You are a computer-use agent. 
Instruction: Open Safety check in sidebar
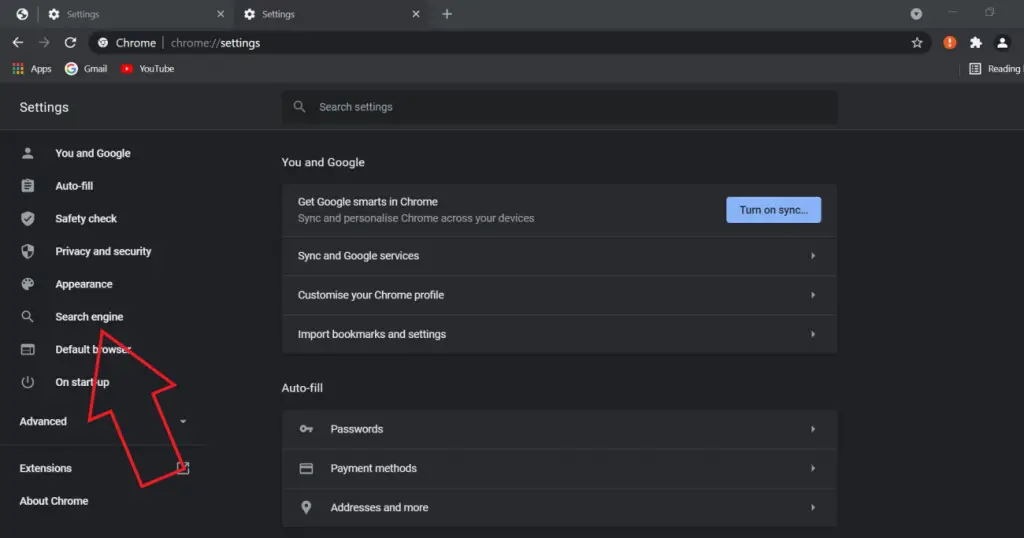86,219
